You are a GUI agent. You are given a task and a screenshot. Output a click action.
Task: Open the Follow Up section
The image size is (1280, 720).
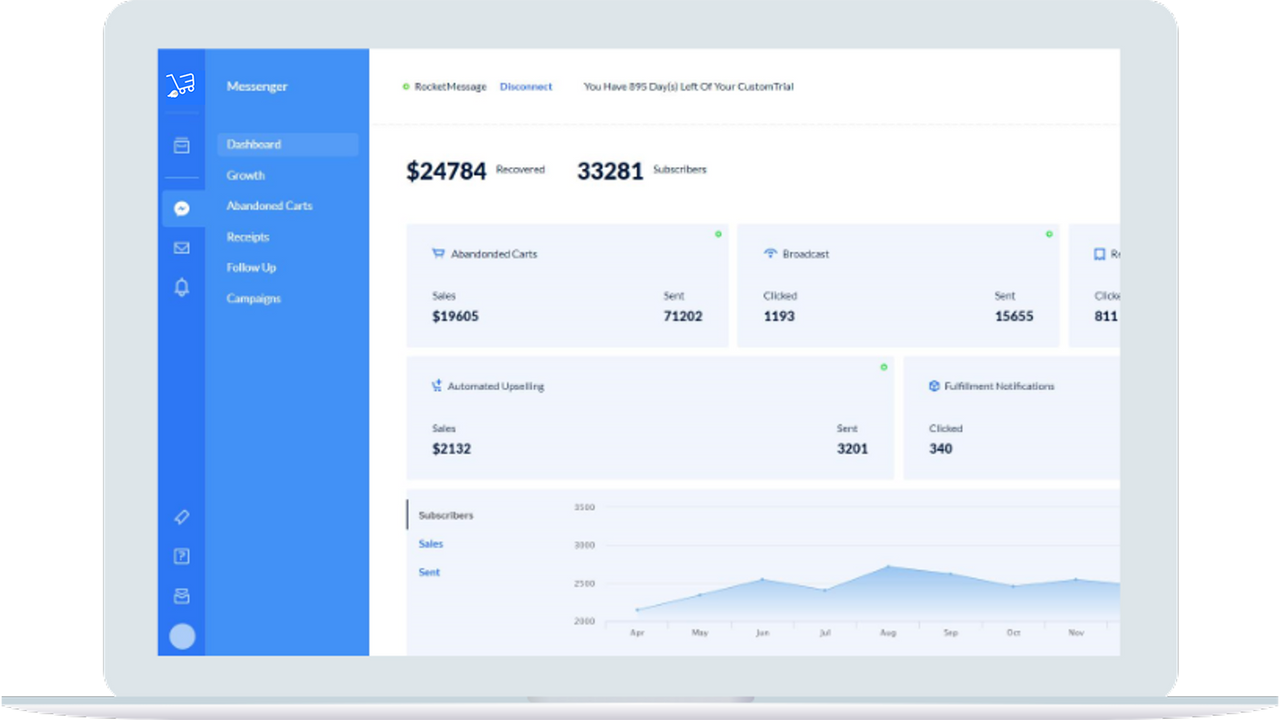251,268
